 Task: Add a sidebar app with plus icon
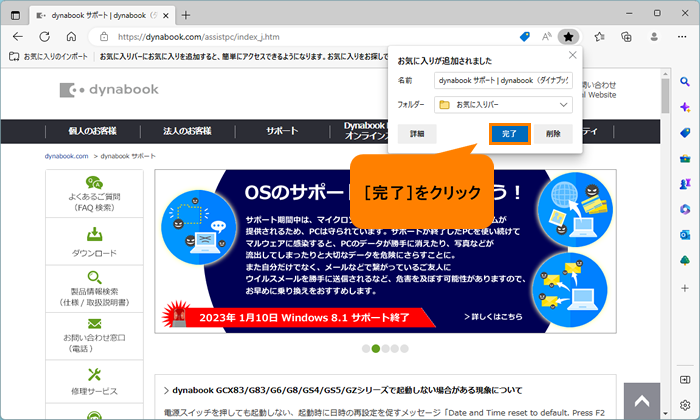685,288
